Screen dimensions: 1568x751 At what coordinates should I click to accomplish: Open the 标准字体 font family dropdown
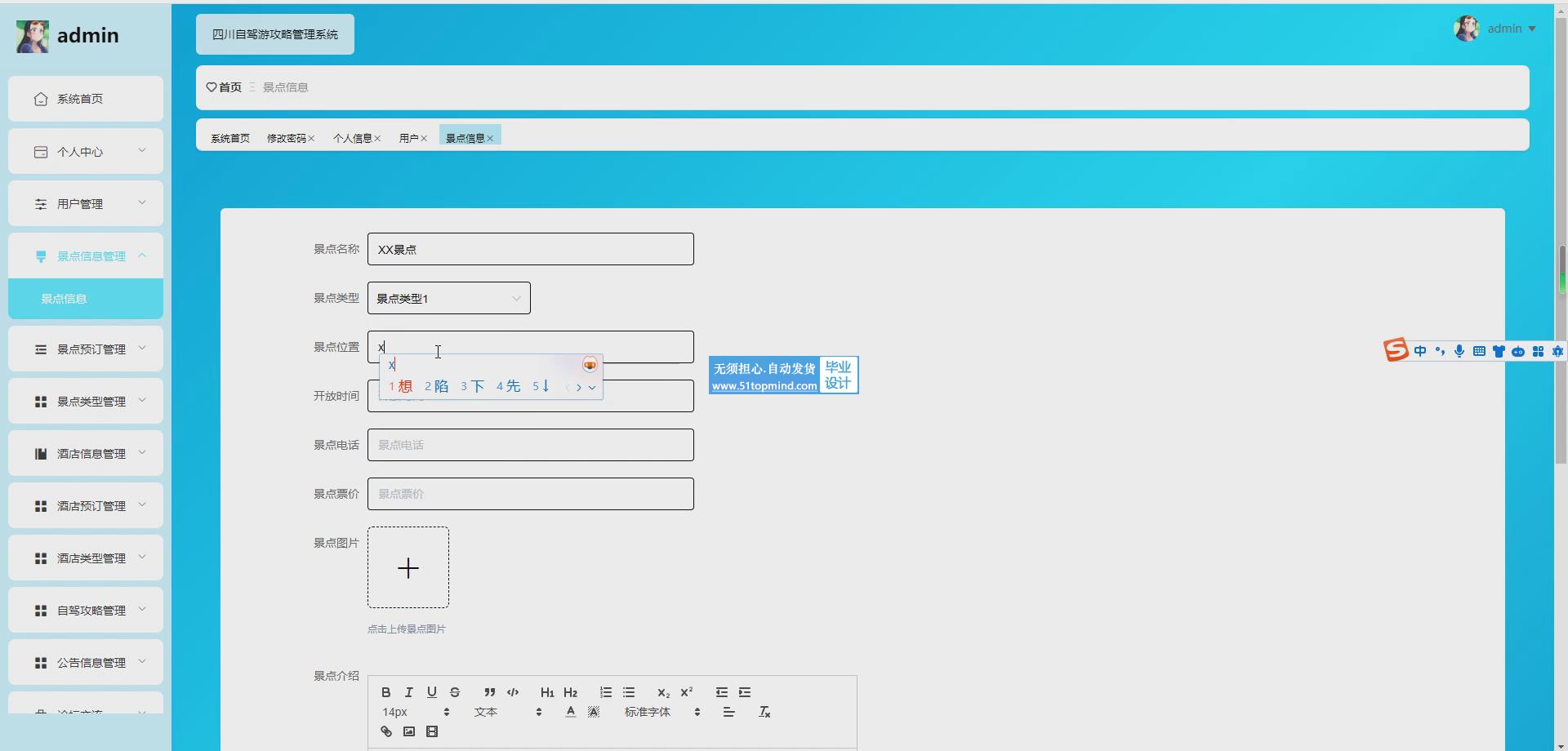click(x=661, y=712)
